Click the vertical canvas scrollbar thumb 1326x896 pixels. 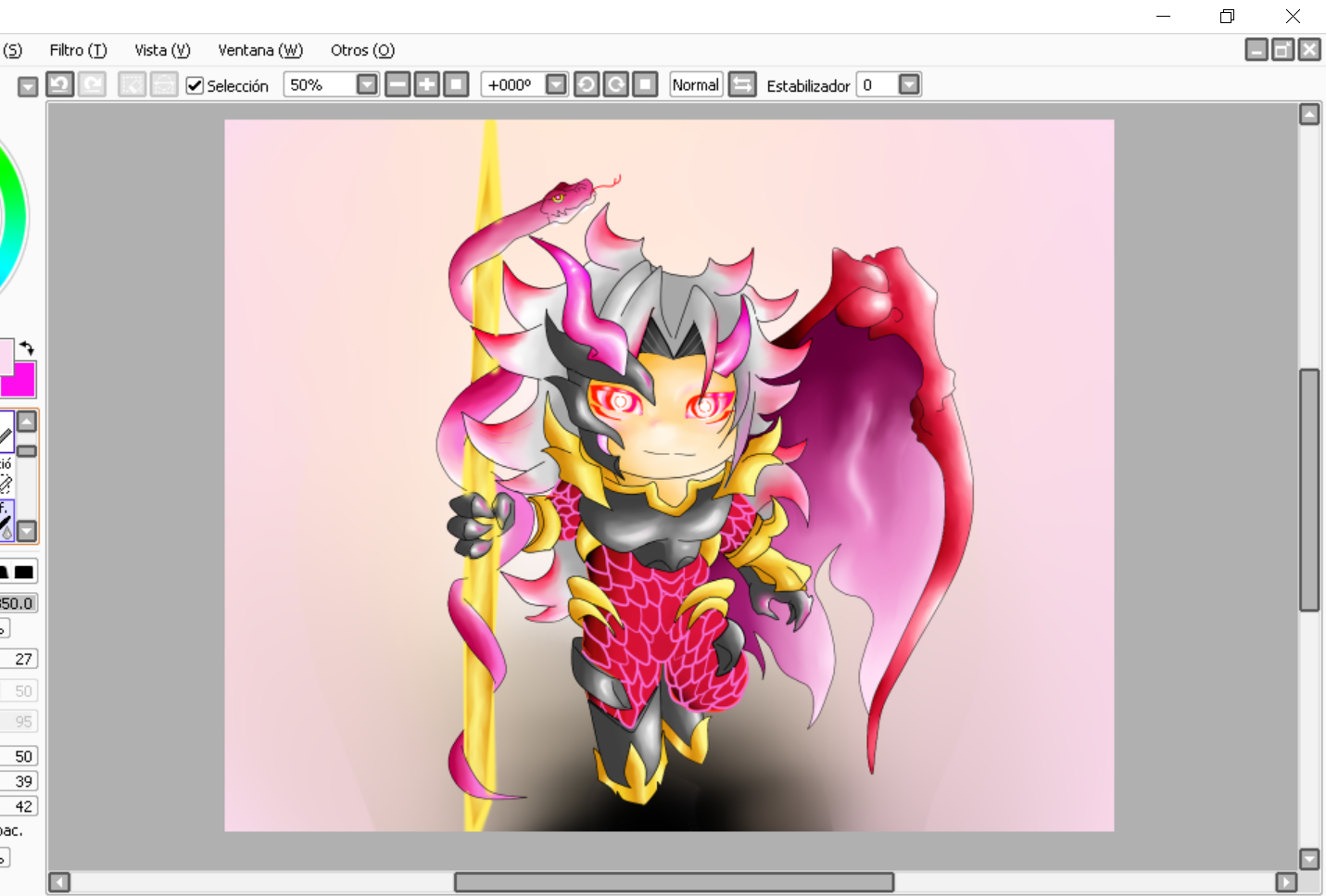pos(1309,490)
